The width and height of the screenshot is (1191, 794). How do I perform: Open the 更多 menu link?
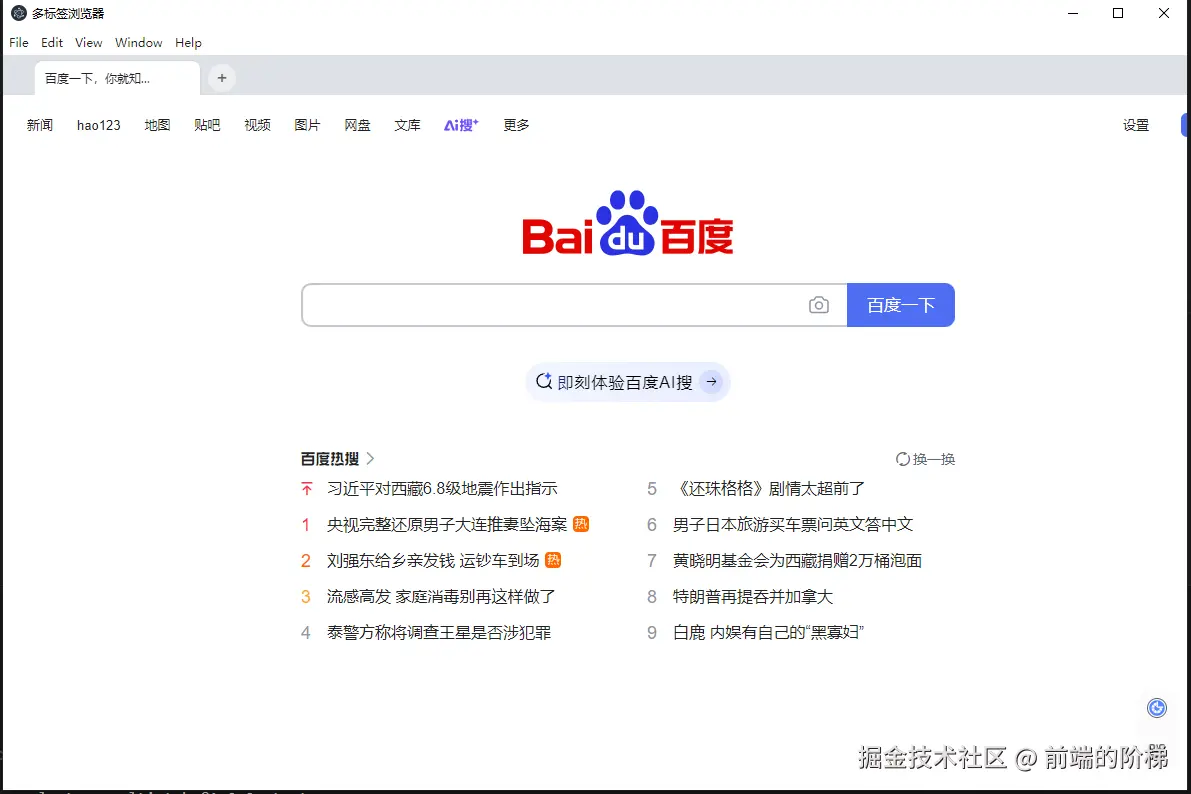point(517,125)
